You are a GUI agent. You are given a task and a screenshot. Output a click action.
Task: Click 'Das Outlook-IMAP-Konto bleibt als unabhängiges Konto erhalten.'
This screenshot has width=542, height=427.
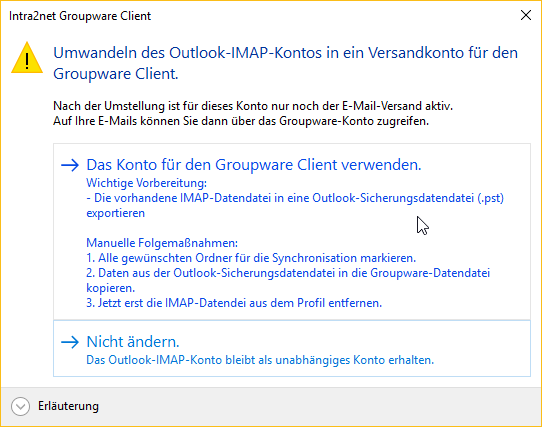(x=260, y=360)
